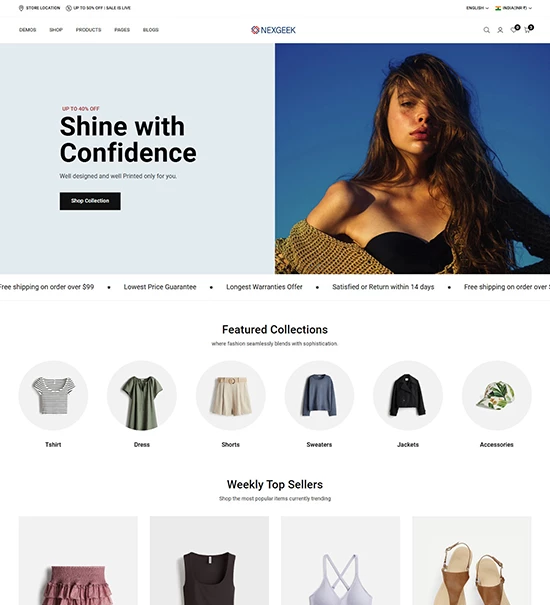Select the Tshirt collection thumbnail
The height and width of the screenshot is (605, 550).
pos(53,395)
